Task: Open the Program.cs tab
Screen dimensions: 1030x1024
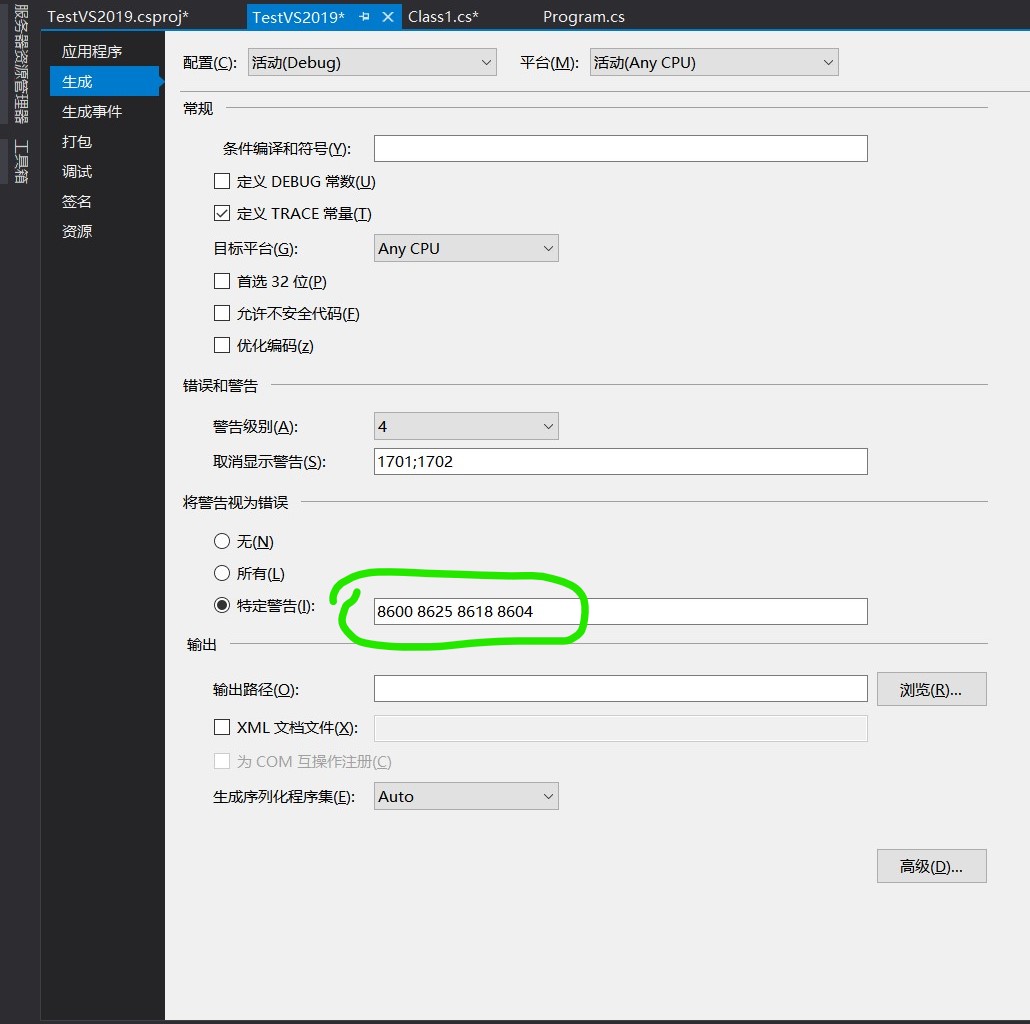Action: click(584, 17)
